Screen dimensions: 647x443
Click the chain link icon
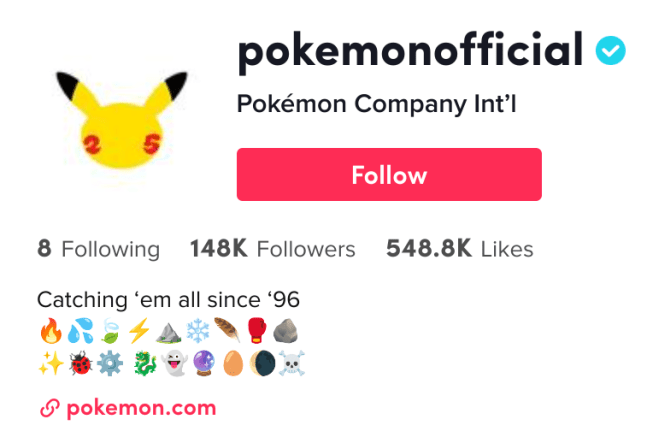coord(48,408)
